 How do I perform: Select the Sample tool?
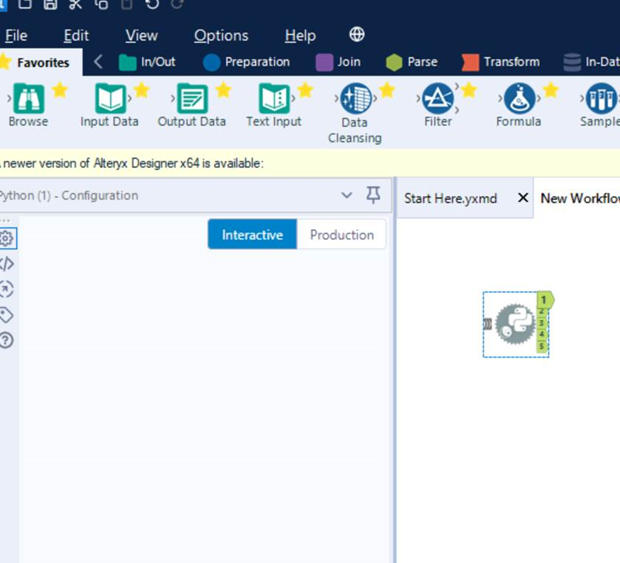[601, 98]
